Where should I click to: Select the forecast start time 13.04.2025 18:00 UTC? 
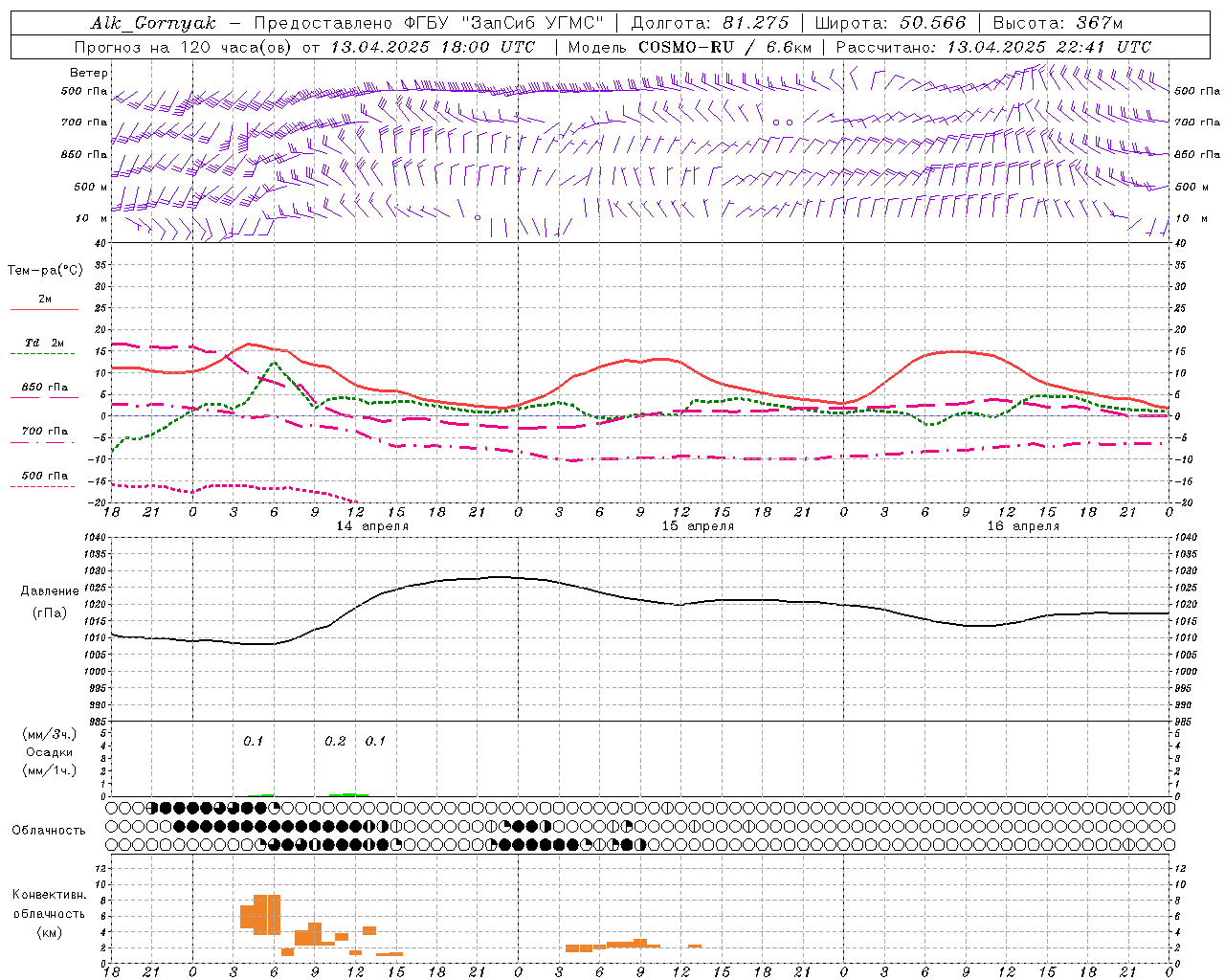[x=433, y=47]
